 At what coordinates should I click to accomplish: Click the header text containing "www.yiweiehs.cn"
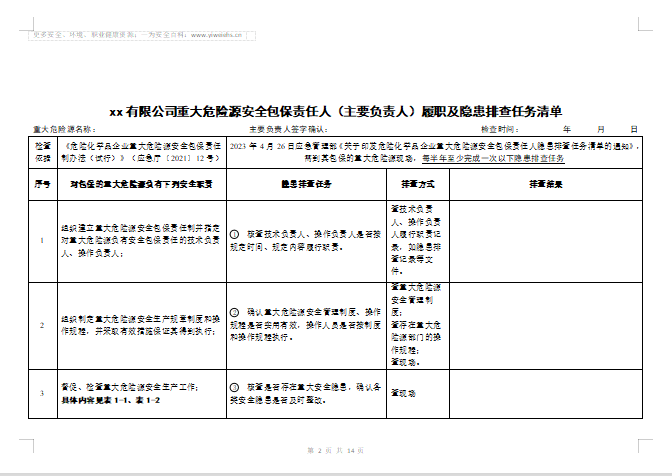[x=138, y=35]
